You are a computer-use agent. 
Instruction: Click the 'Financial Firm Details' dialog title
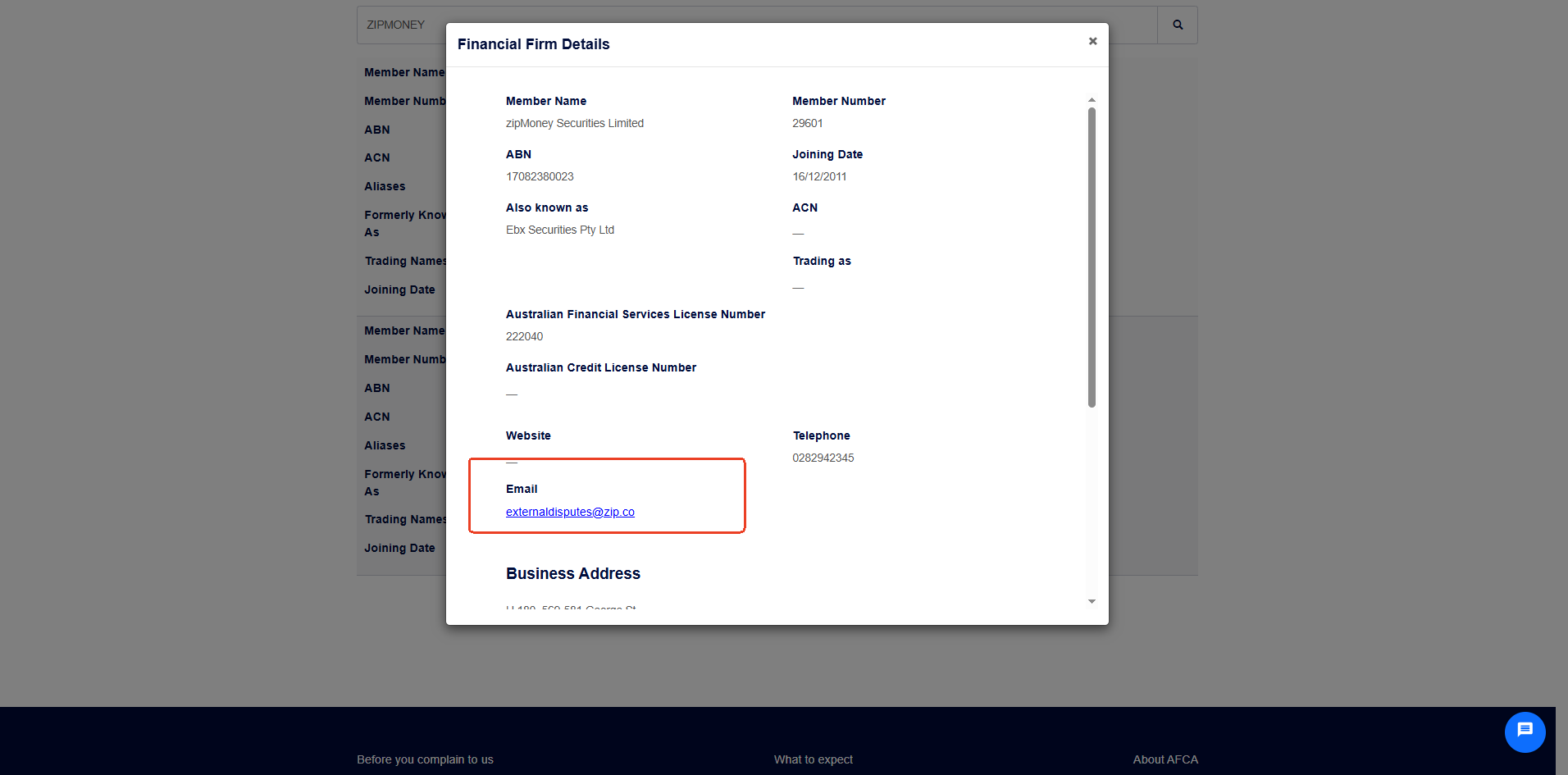pos(534,44)
